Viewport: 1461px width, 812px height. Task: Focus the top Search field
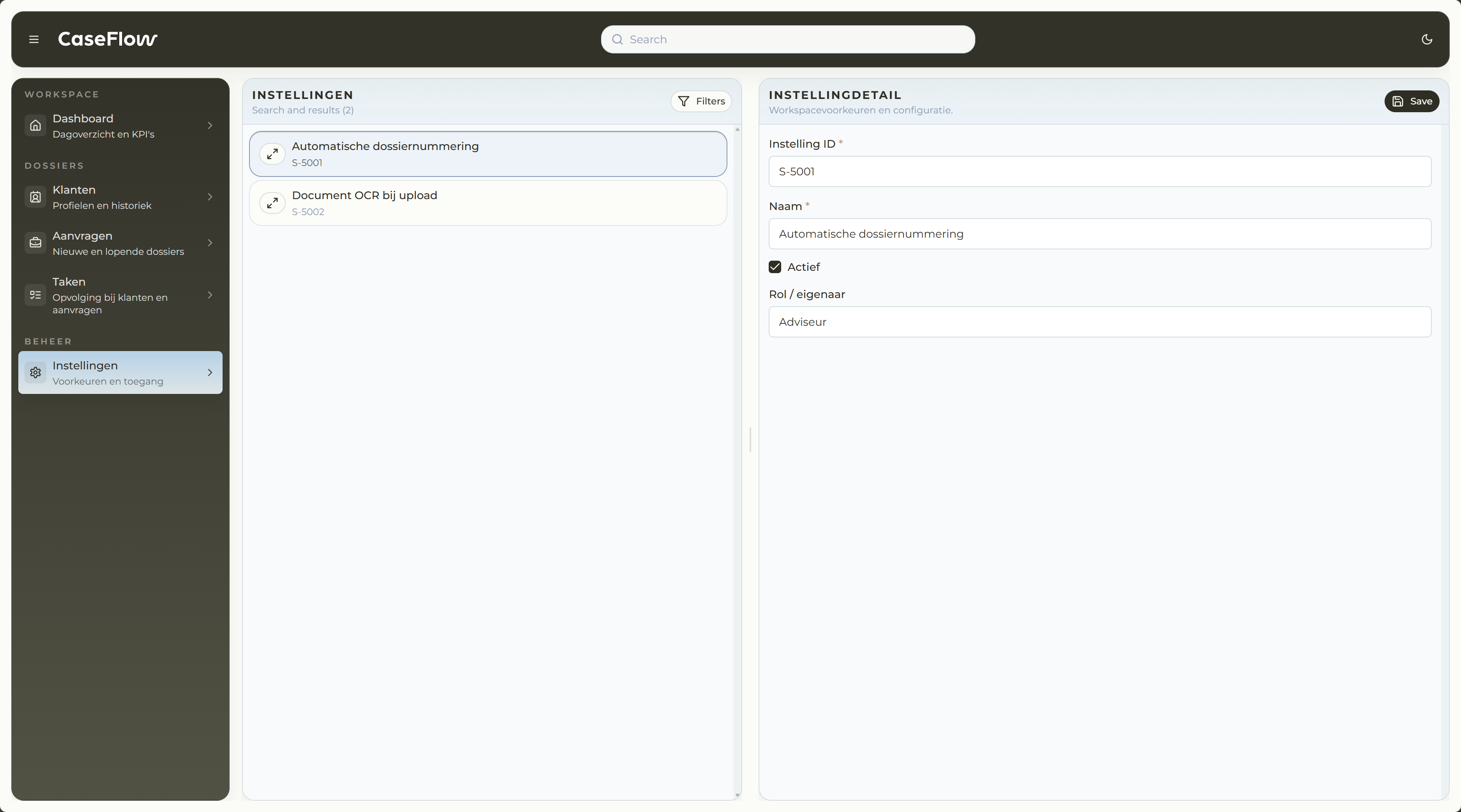788,39
